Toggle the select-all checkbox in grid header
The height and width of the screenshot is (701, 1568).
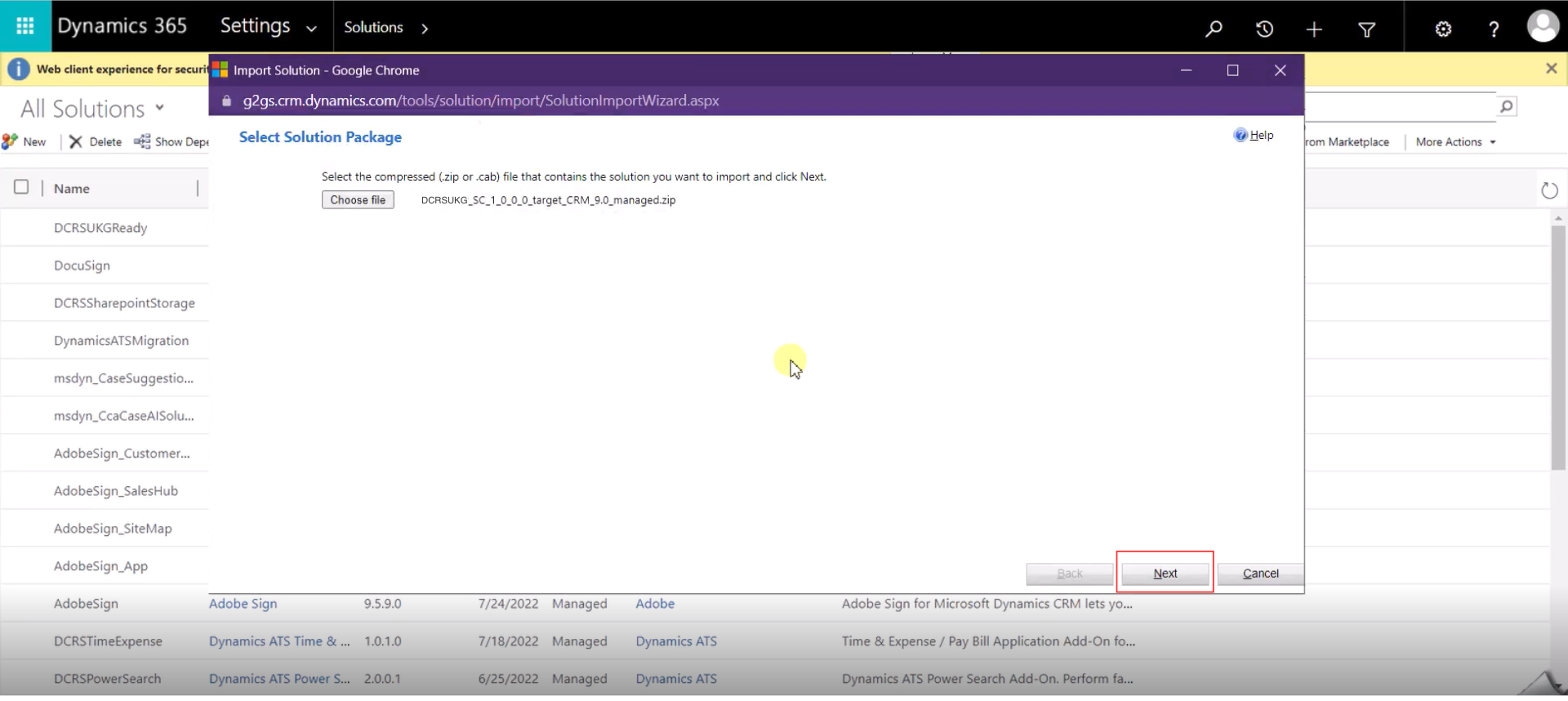point(21,187)
